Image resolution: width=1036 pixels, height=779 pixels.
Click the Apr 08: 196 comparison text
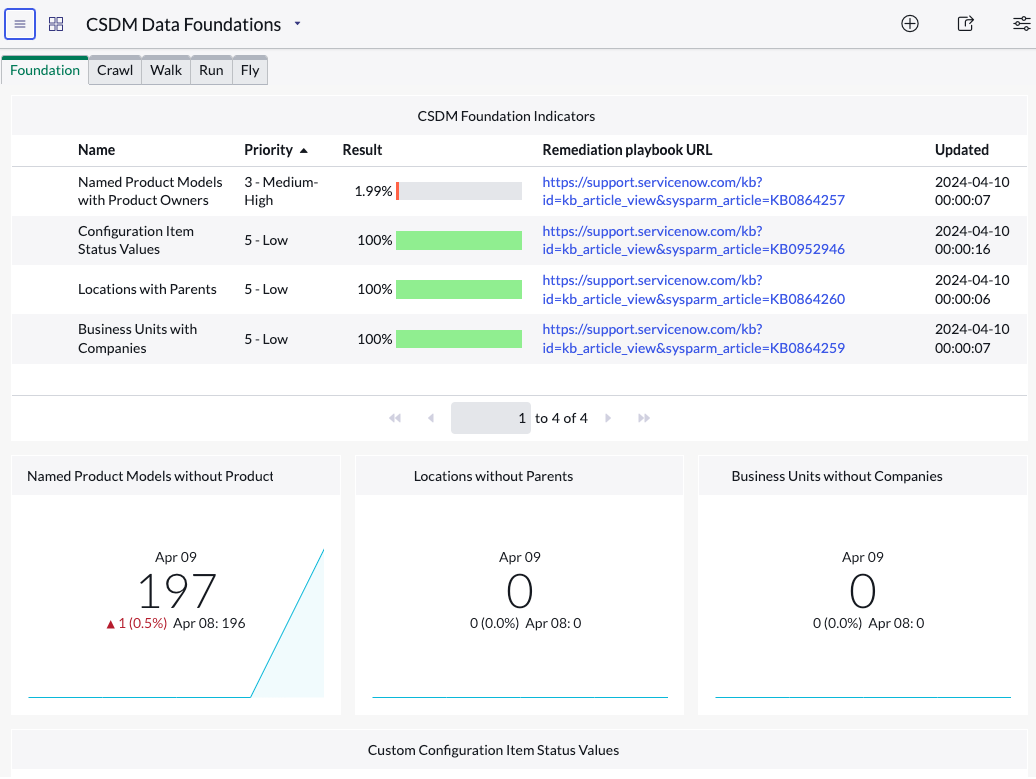click(209, 623)
